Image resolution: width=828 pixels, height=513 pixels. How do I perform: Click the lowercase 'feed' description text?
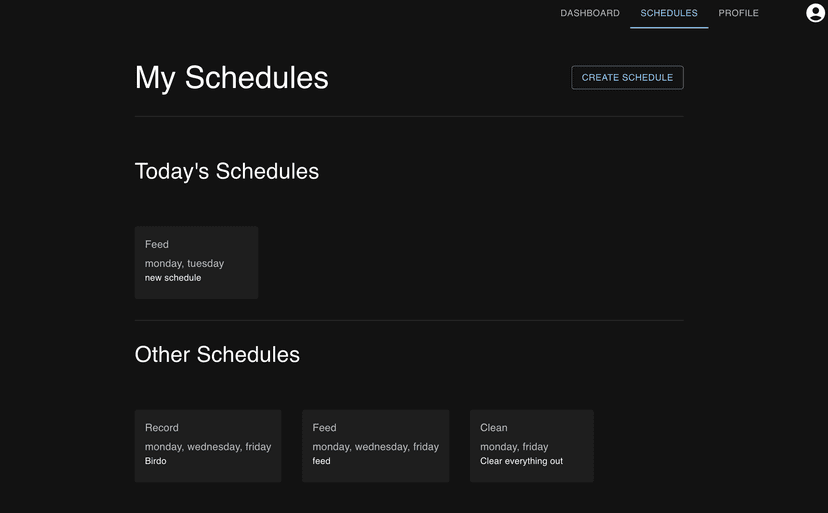[321, 462]
